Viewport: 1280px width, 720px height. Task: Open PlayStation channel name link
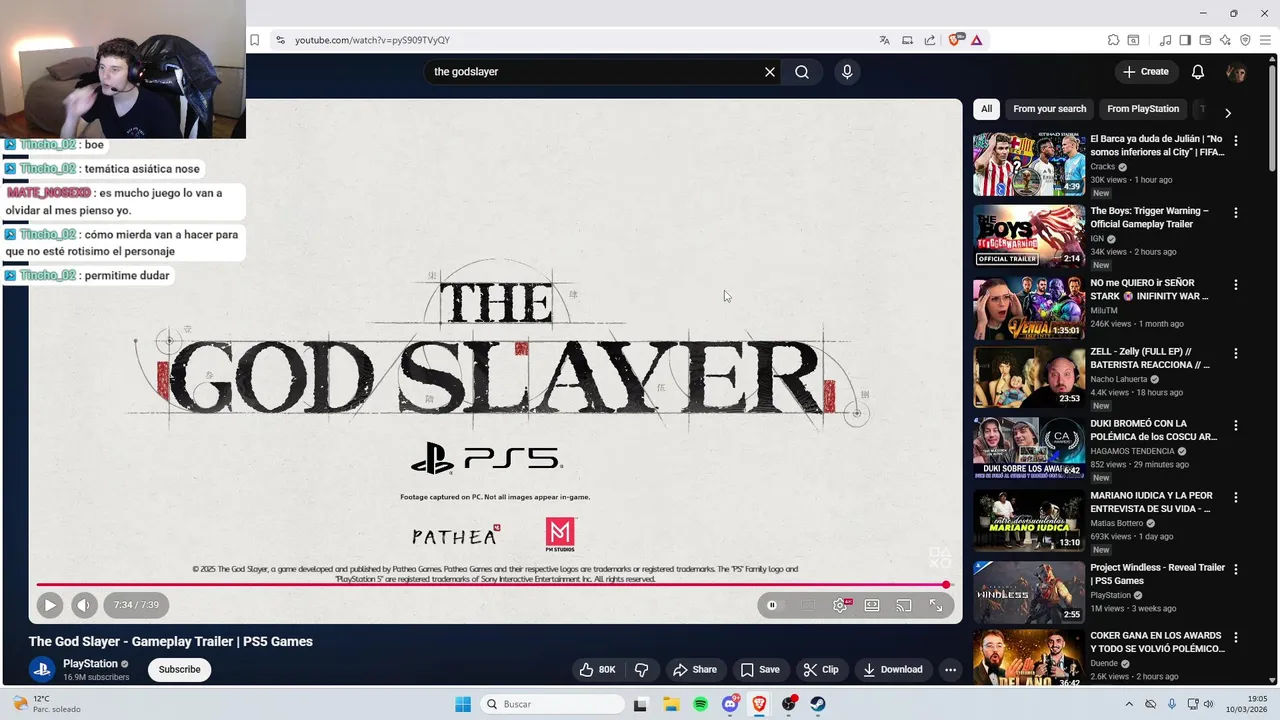(90, 664)
